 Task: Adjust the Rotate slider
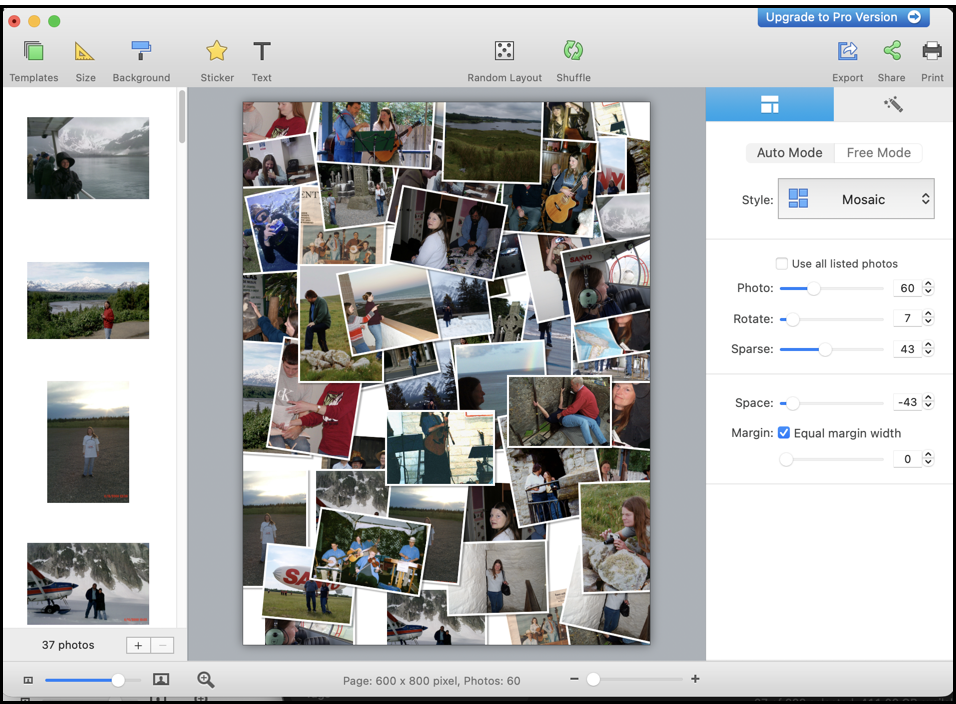point(792,319)
